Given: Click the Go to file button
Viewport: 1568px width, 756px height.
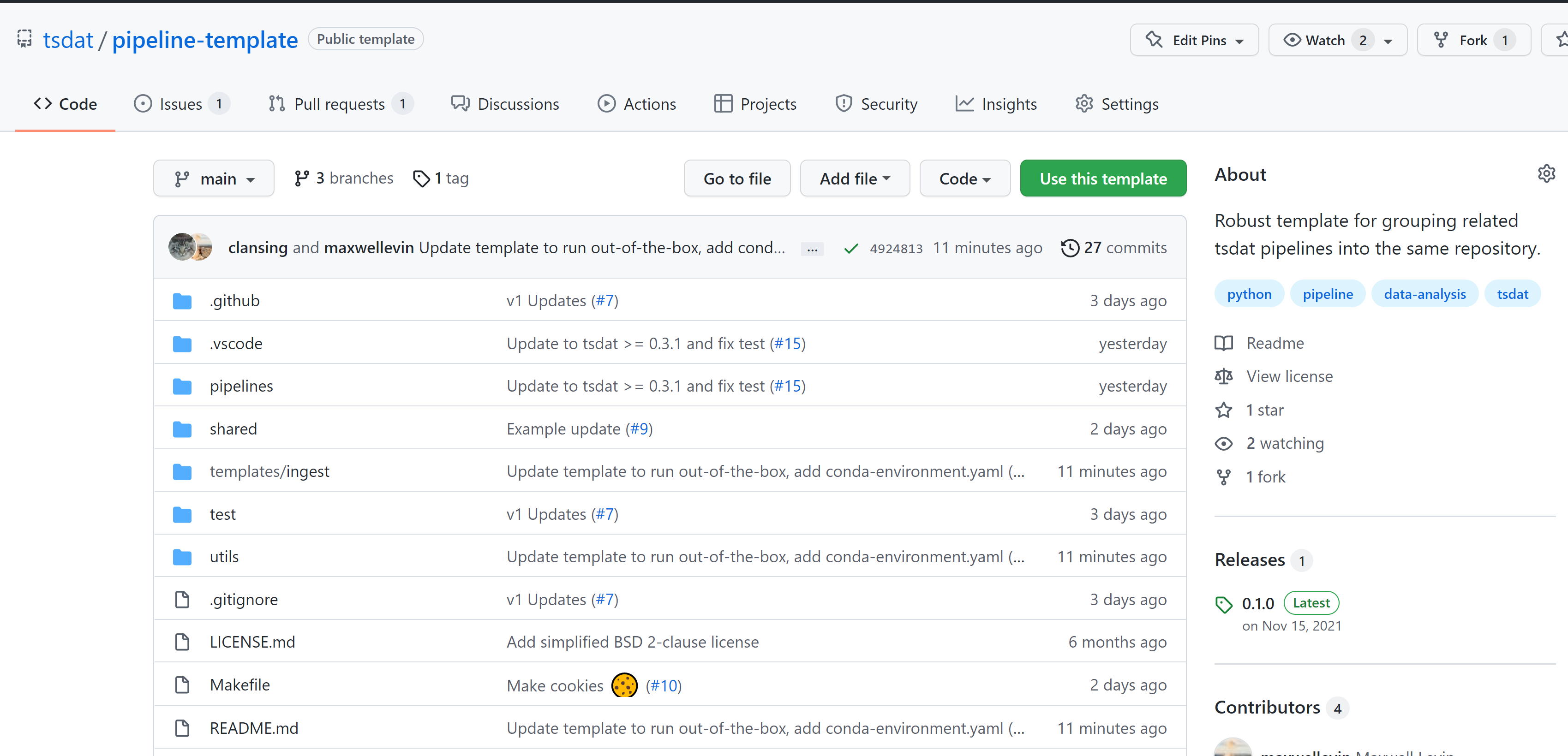Looking at the screenshot, I should pos(737,178).
